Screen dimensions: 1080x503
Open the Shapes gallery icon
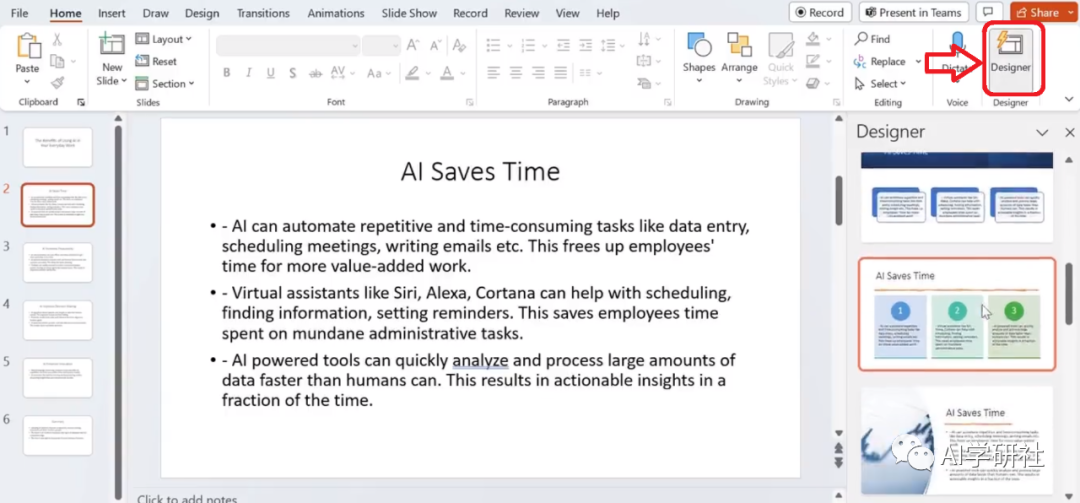(x=699, y=45)
